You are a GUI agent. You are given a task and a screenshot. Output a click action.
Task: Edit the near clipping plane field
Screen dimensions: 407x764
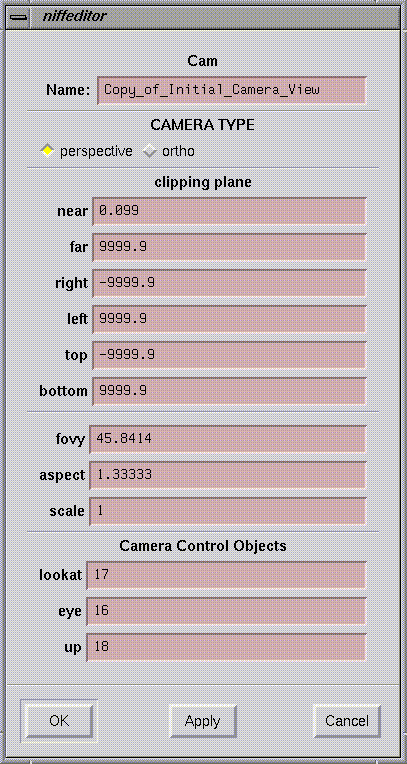pyautogui.click(x=229, y=211)
